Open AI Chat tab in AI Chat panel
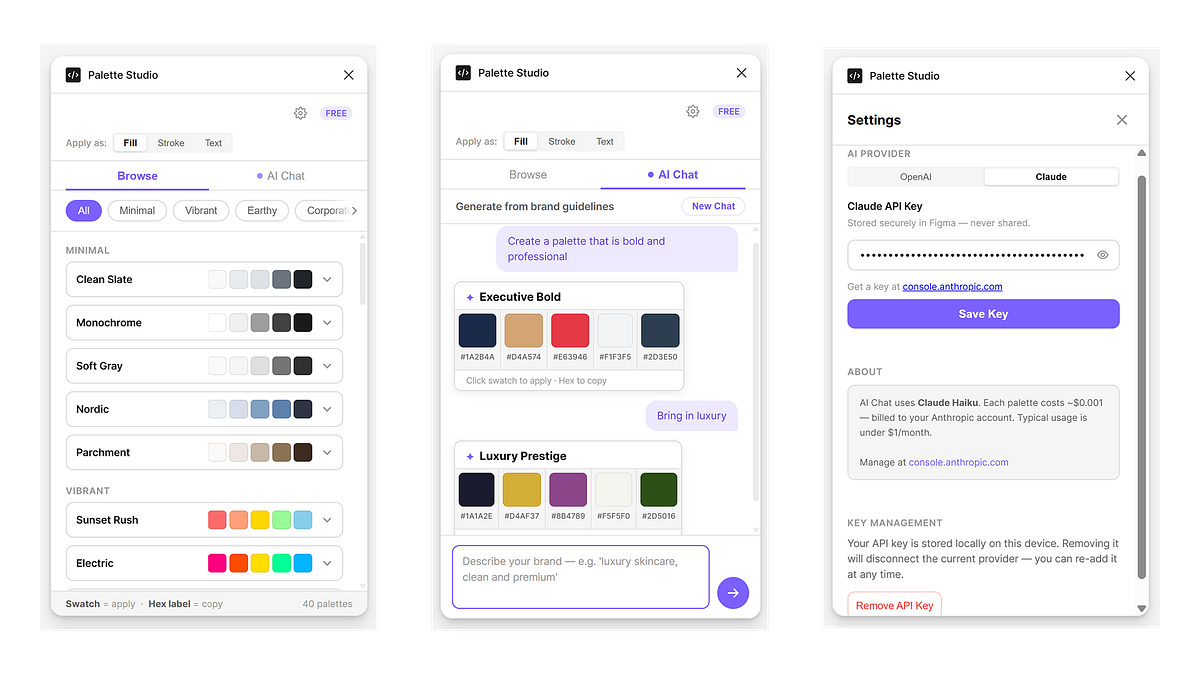 (673, 174)
